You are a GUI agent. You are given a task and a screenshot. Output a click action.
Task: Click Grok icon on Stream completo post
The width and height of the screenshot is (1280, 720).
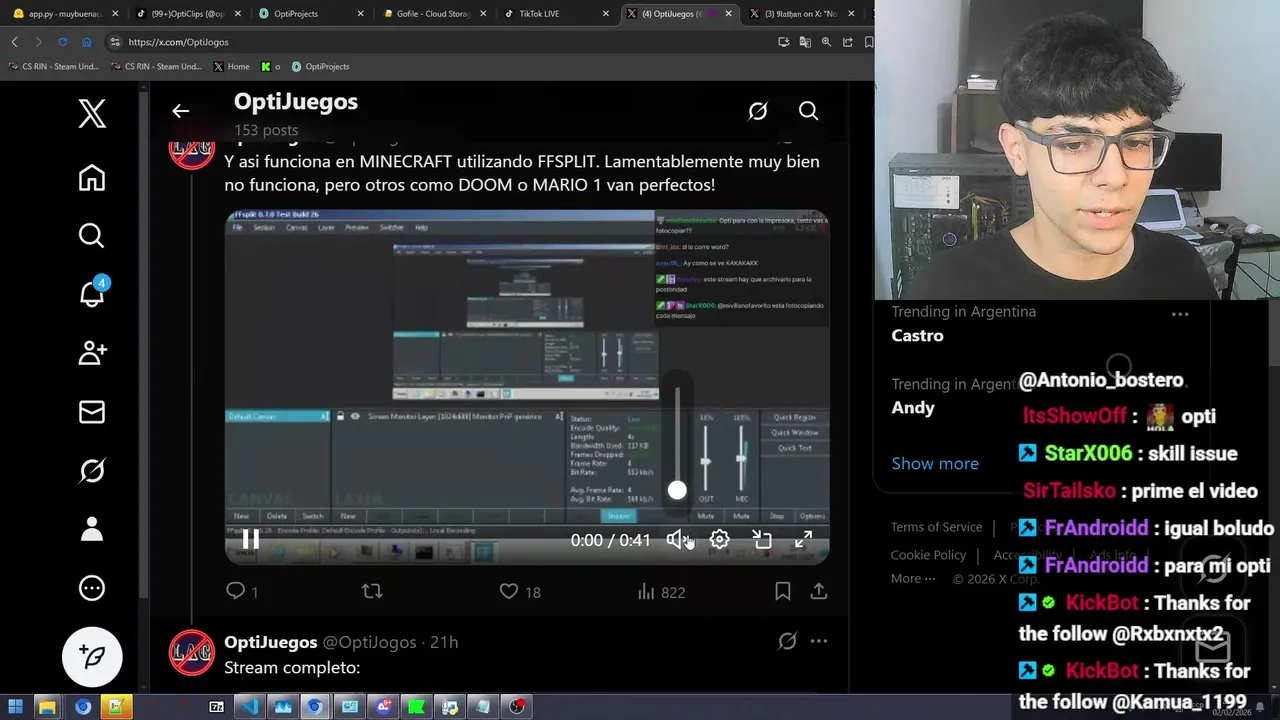pos(787,641)
